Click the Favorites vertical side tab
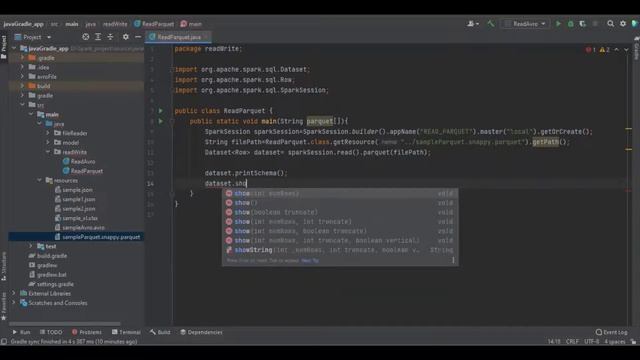This screenshot has height=360, width=640. [4, 306]
